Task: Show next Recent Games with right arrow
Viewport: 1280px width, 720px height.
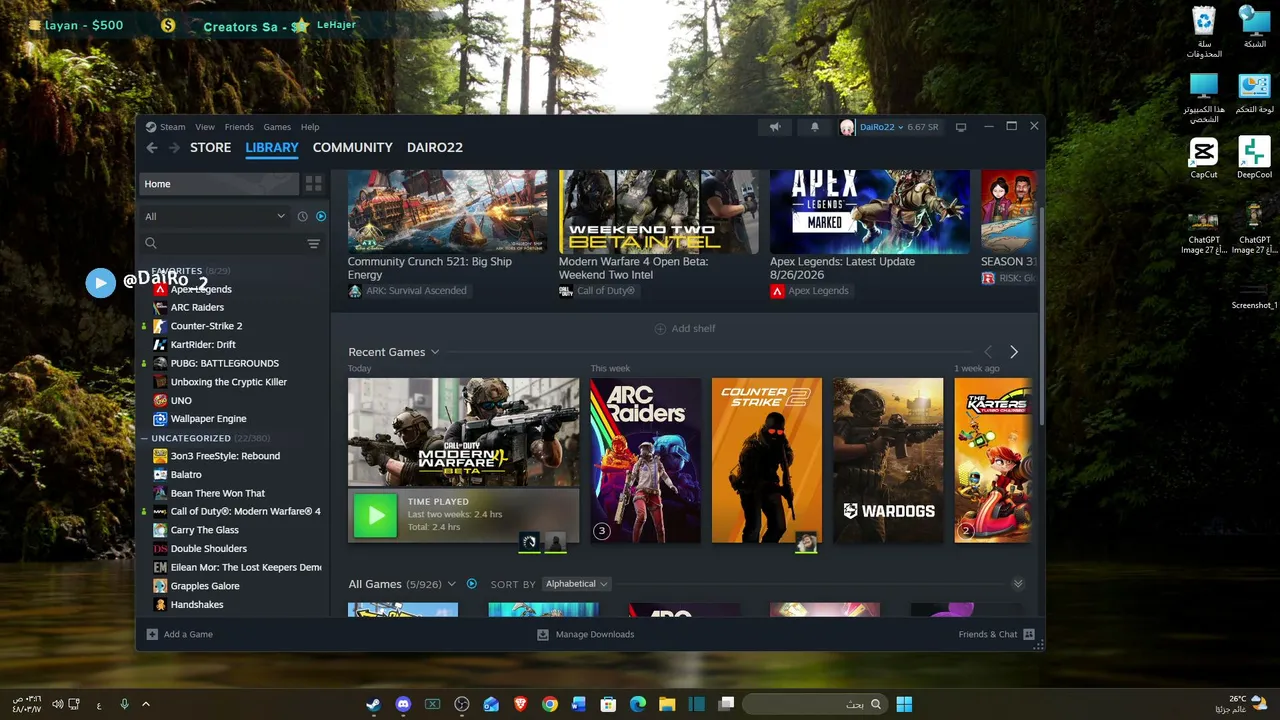Action: click(x=1013, y=352)
